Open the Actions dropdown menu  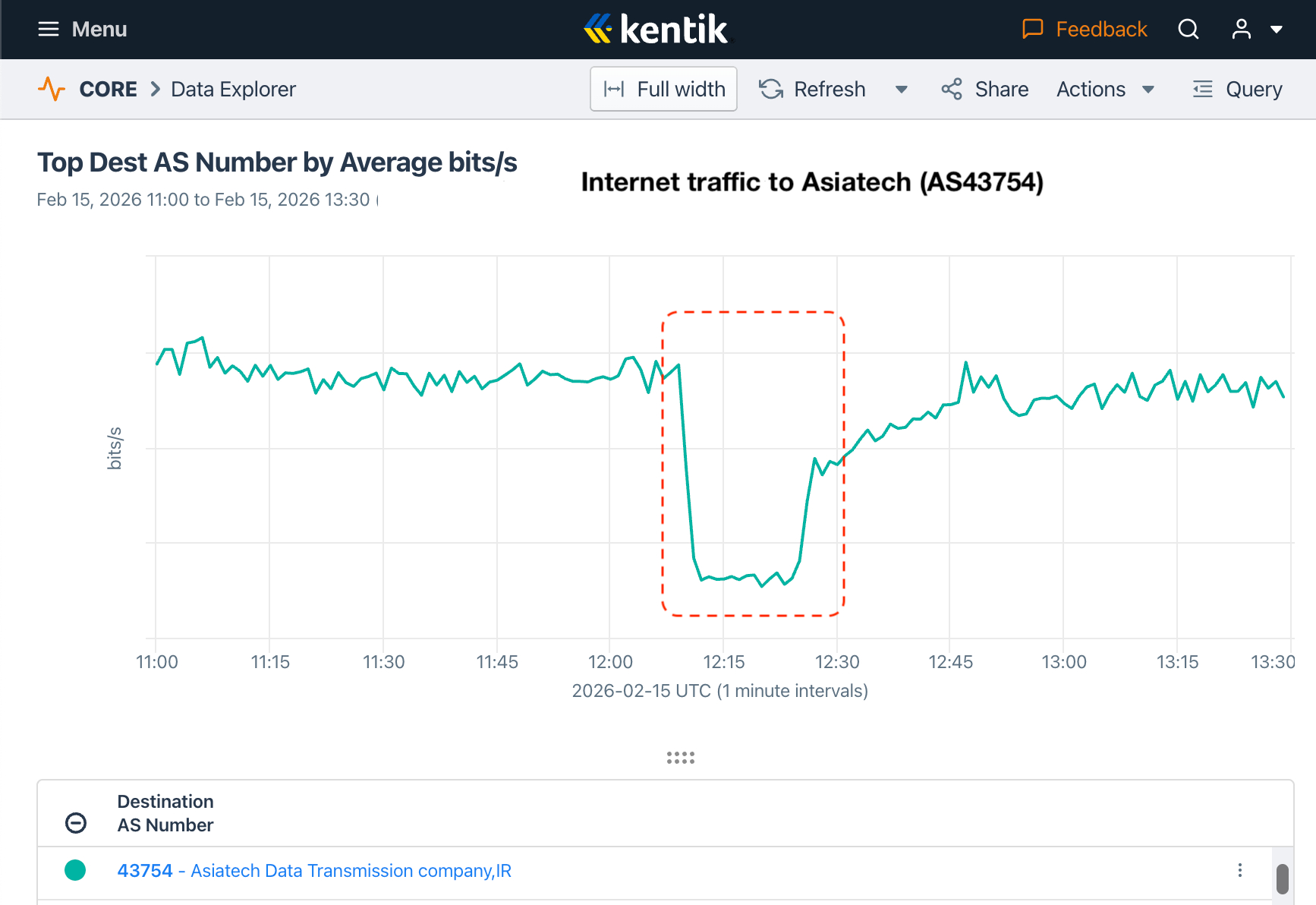pos(1105,89)
